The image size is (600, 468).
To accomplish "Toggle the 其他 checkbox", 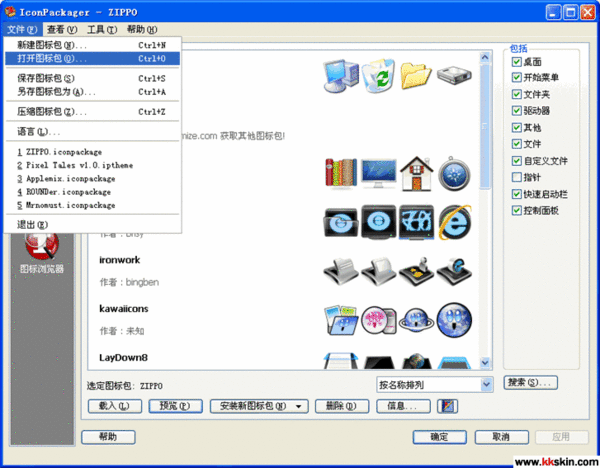I will click(517, 127).
